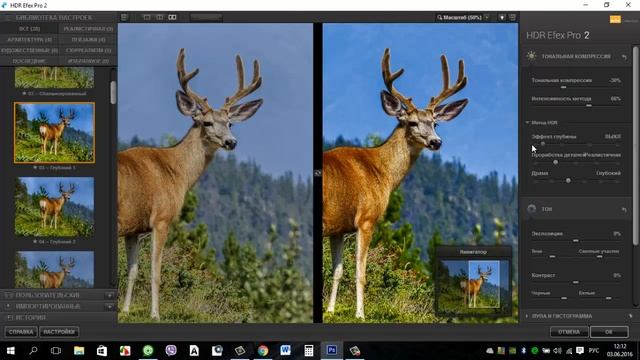Click the Навигатор thumbnail preview
This screenshot has height=360, width=640.
(x=473, y=284)
